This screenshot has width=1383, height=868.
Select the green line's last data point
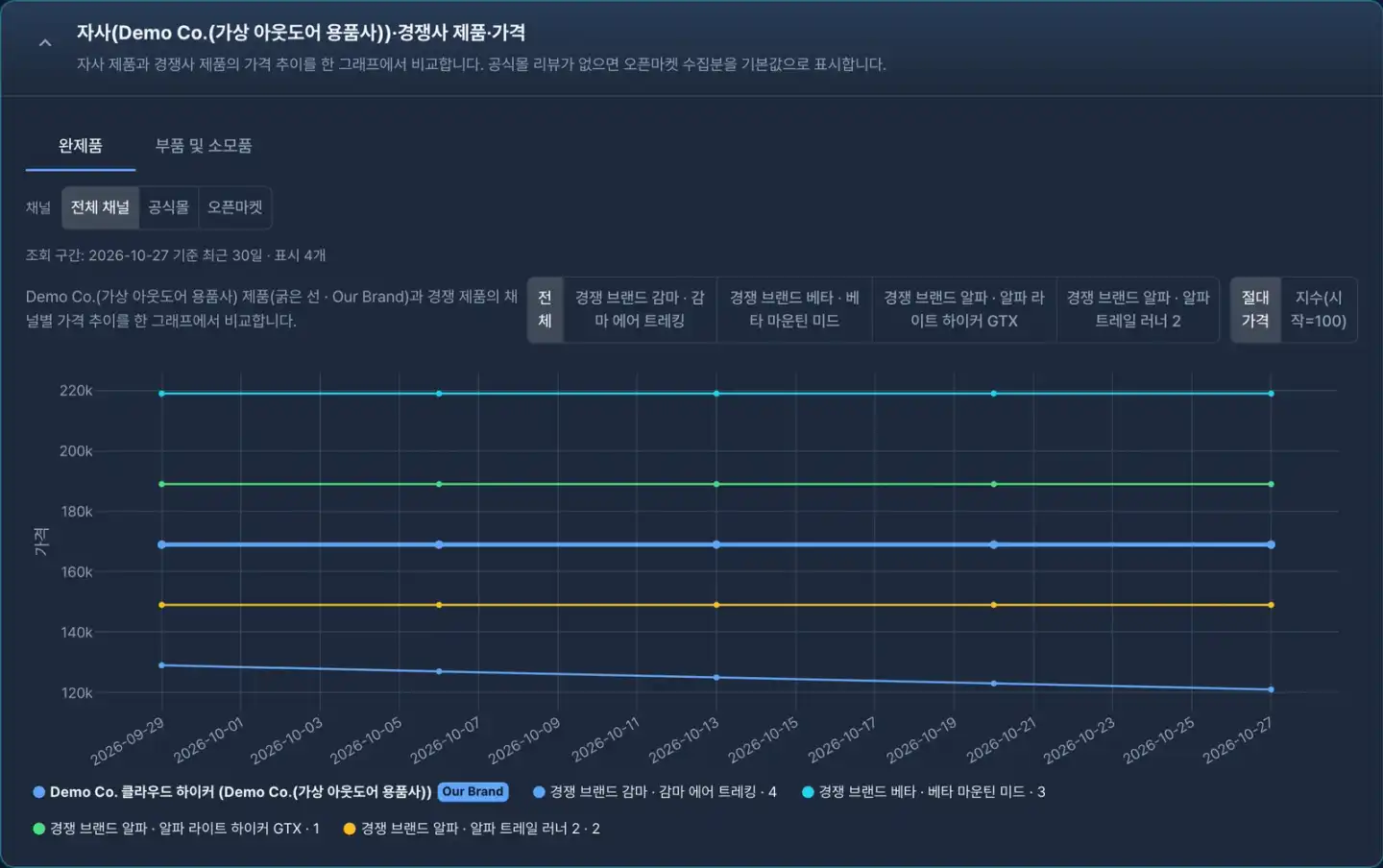click(x=1271, y=484)
